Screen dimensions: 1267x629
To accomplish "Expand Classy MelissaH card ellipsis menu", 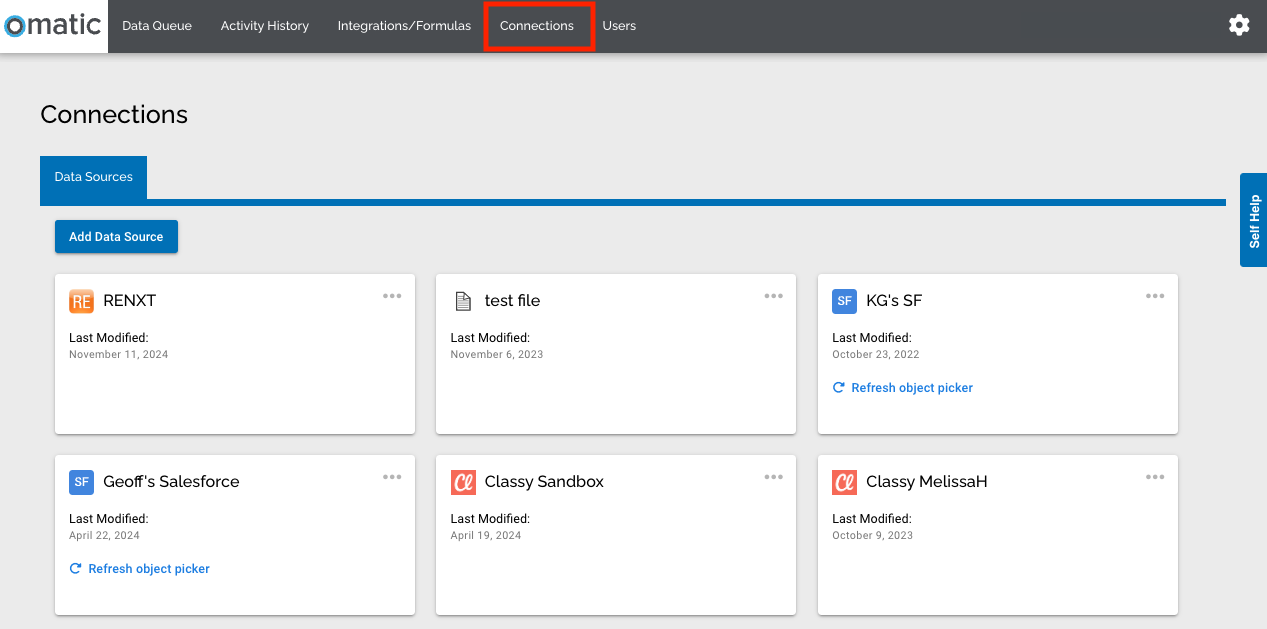I will [x=1155, y=477].
